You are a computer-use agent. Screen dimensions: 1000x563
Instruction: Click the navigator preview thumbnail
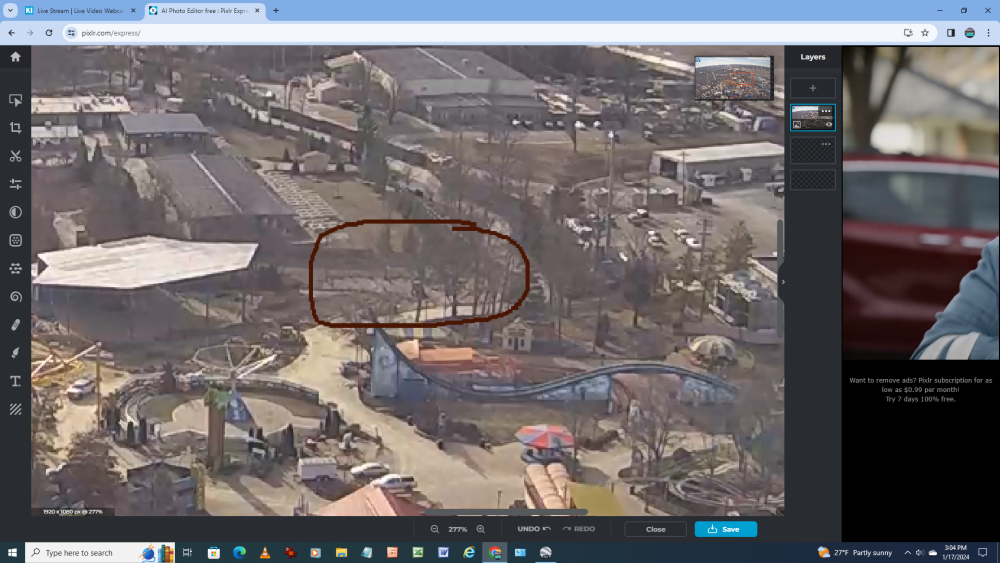[733, 78]
